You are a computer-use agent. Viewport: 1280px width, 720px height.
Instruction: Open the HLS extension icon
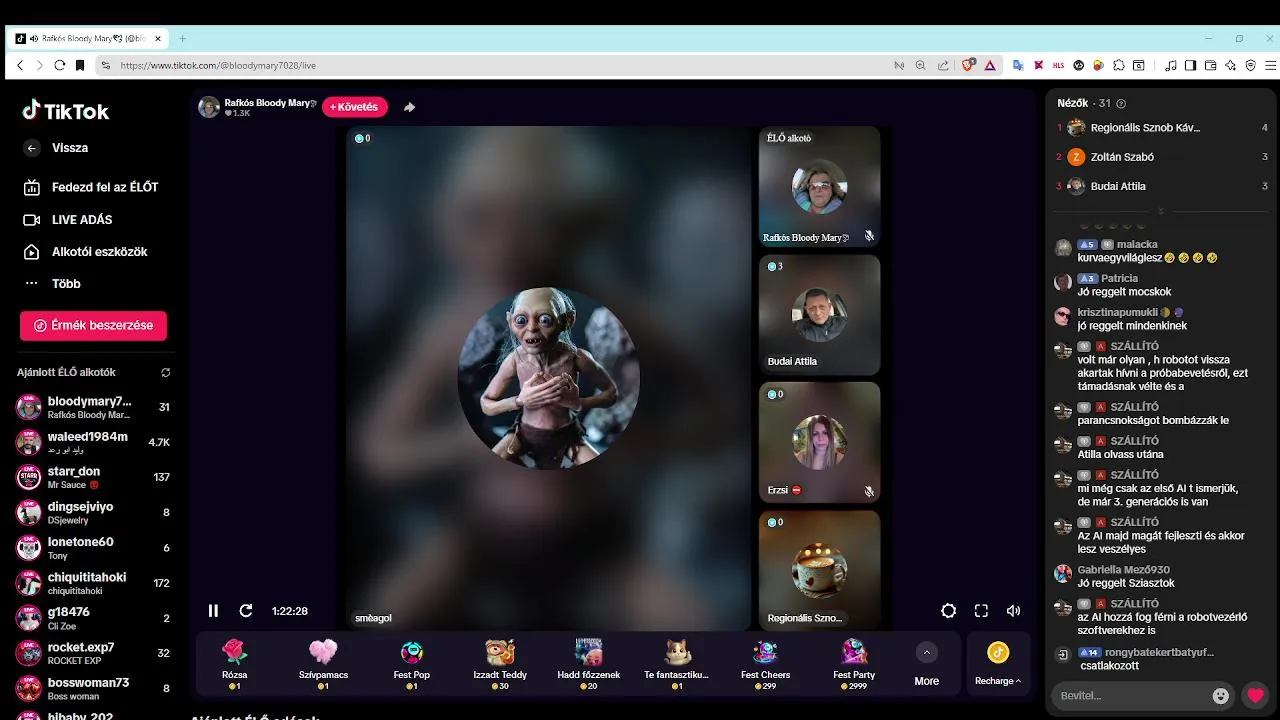click(1059, 65)
